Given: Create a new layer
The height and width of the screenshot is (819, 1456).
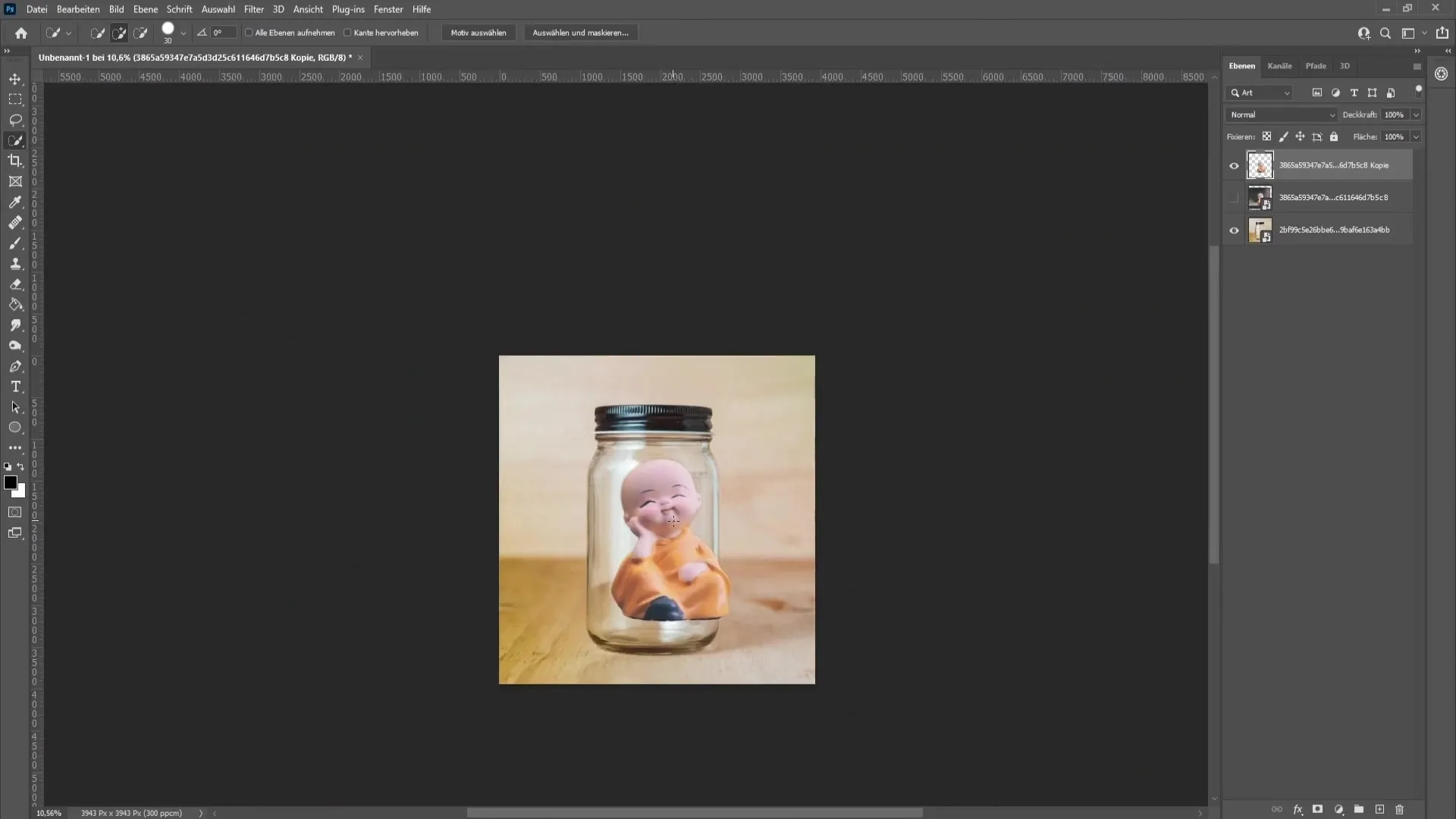Looking at the screenshot, I should point(1379,809).
